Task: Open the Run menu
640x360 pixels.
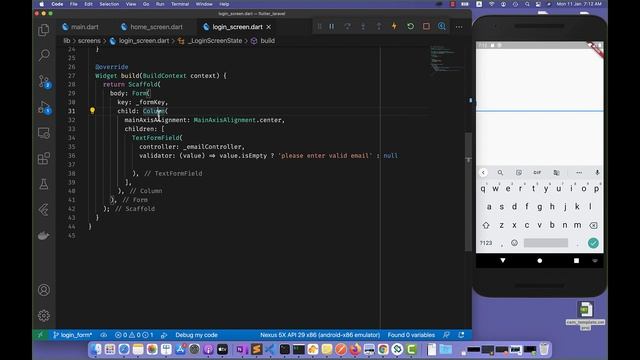Action: [160, 4]
